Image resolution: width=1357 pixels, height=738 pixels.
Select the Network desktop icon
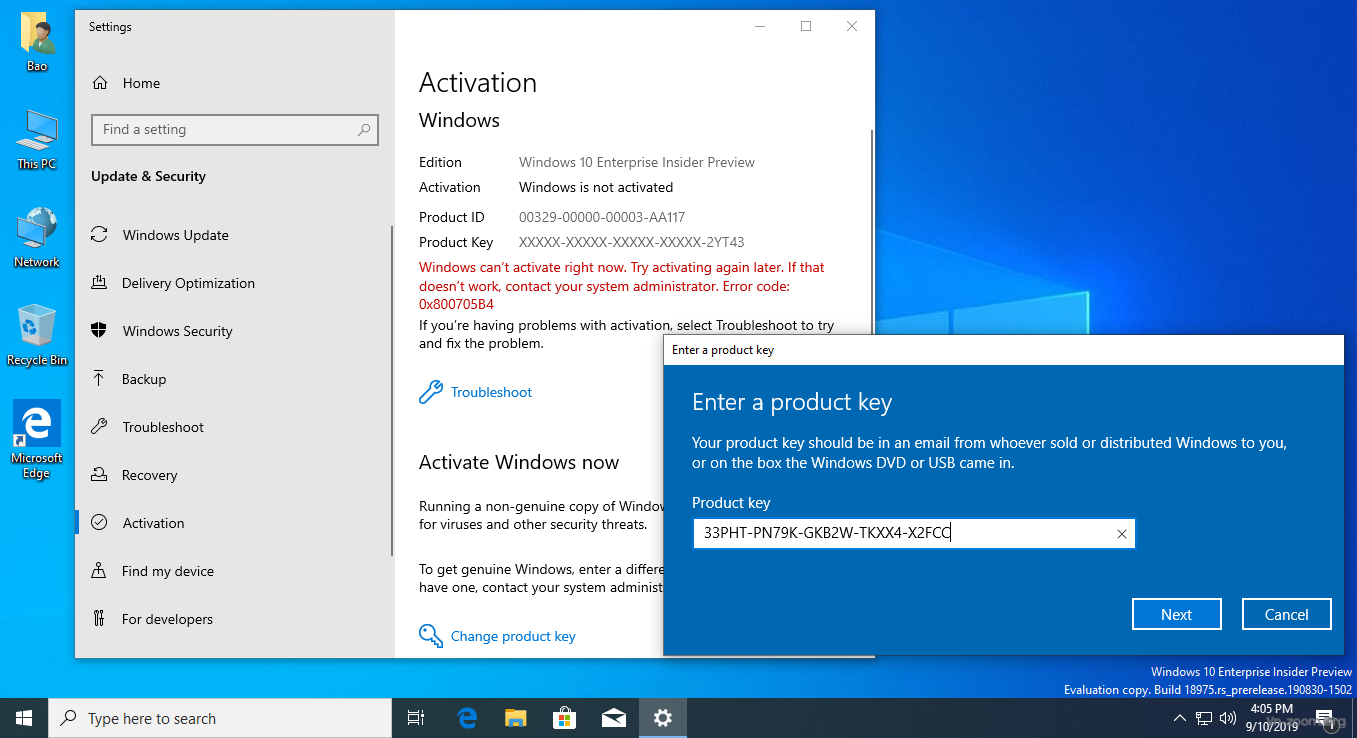(x=37, y=238)
